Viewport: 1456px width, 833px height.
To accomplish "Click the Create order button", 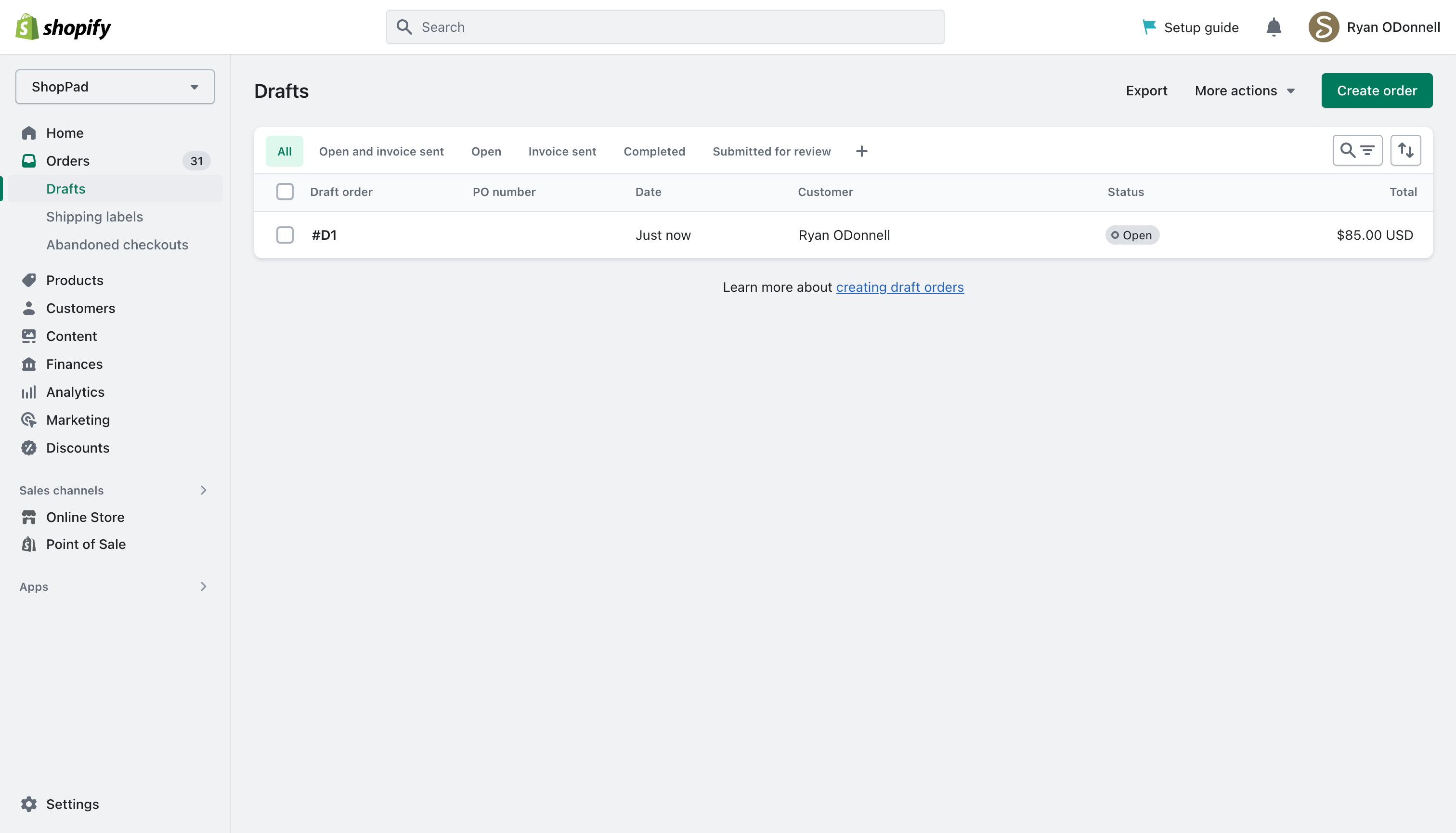I will click(x=1377, y=91).
